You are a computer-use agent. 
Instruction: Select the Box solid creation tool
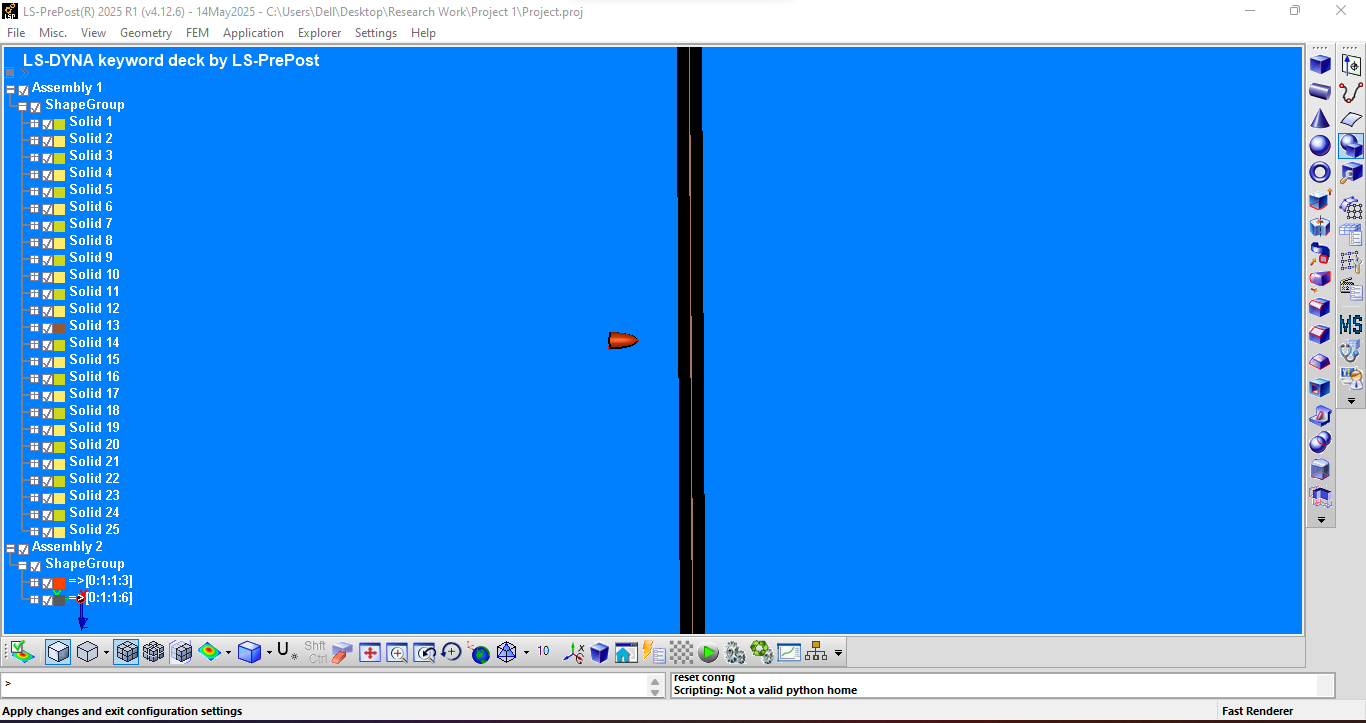[x=1320, y=64]
